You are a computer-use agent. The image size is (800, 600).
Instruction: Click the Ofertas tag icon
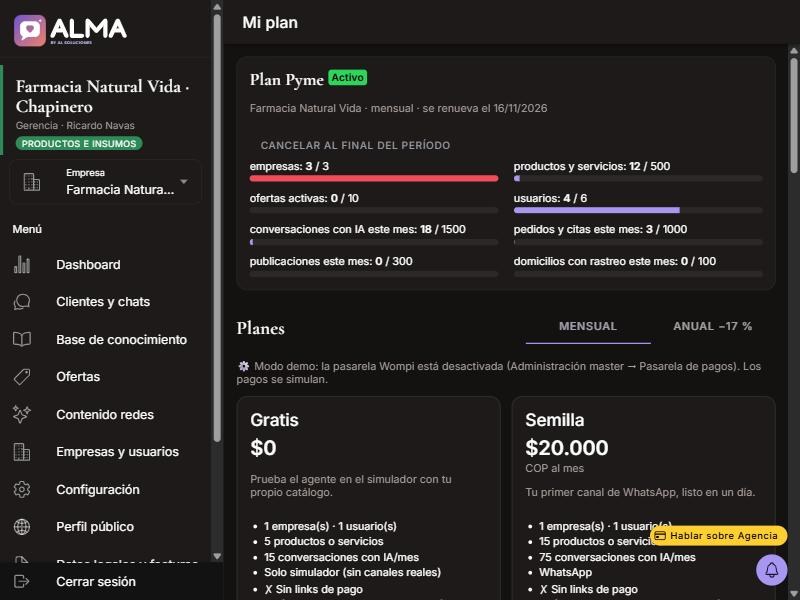pos(21,377)
